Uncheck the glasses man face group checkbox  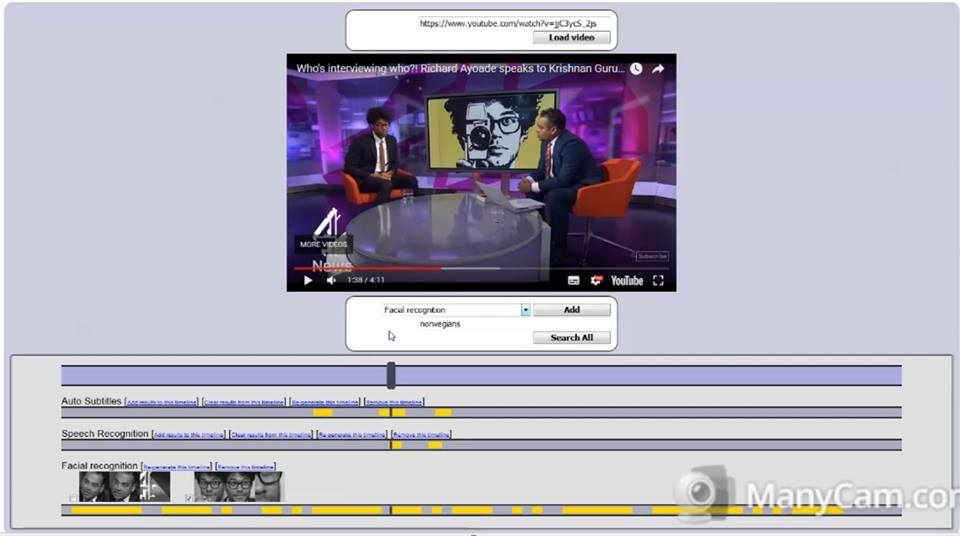(189, 498)
